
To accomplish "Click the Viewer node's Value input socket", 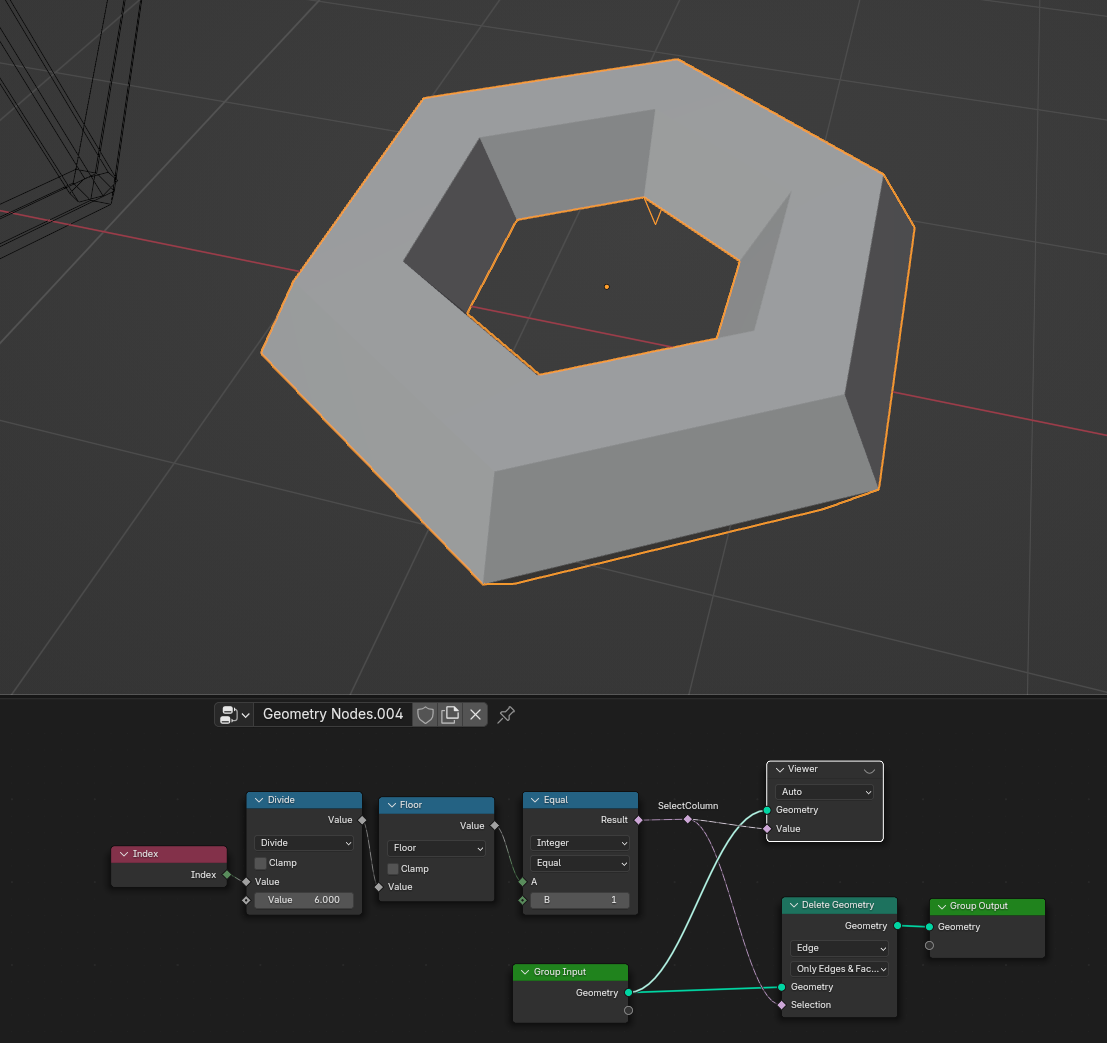I will point(767,828).
